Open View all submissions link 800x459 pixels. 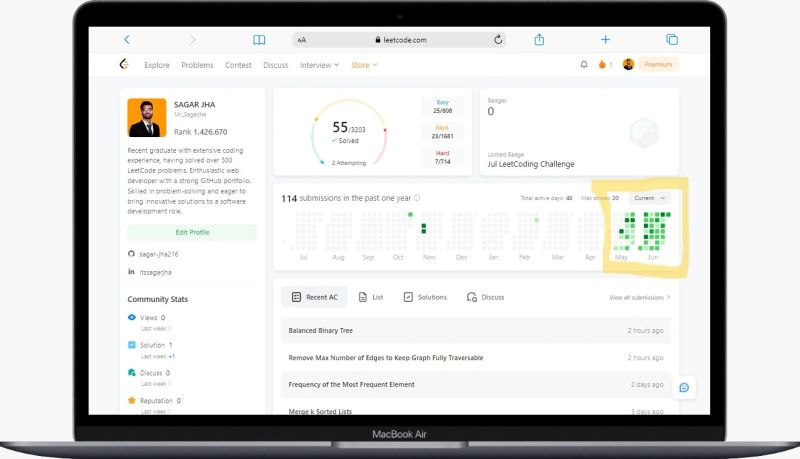(639, 297)
